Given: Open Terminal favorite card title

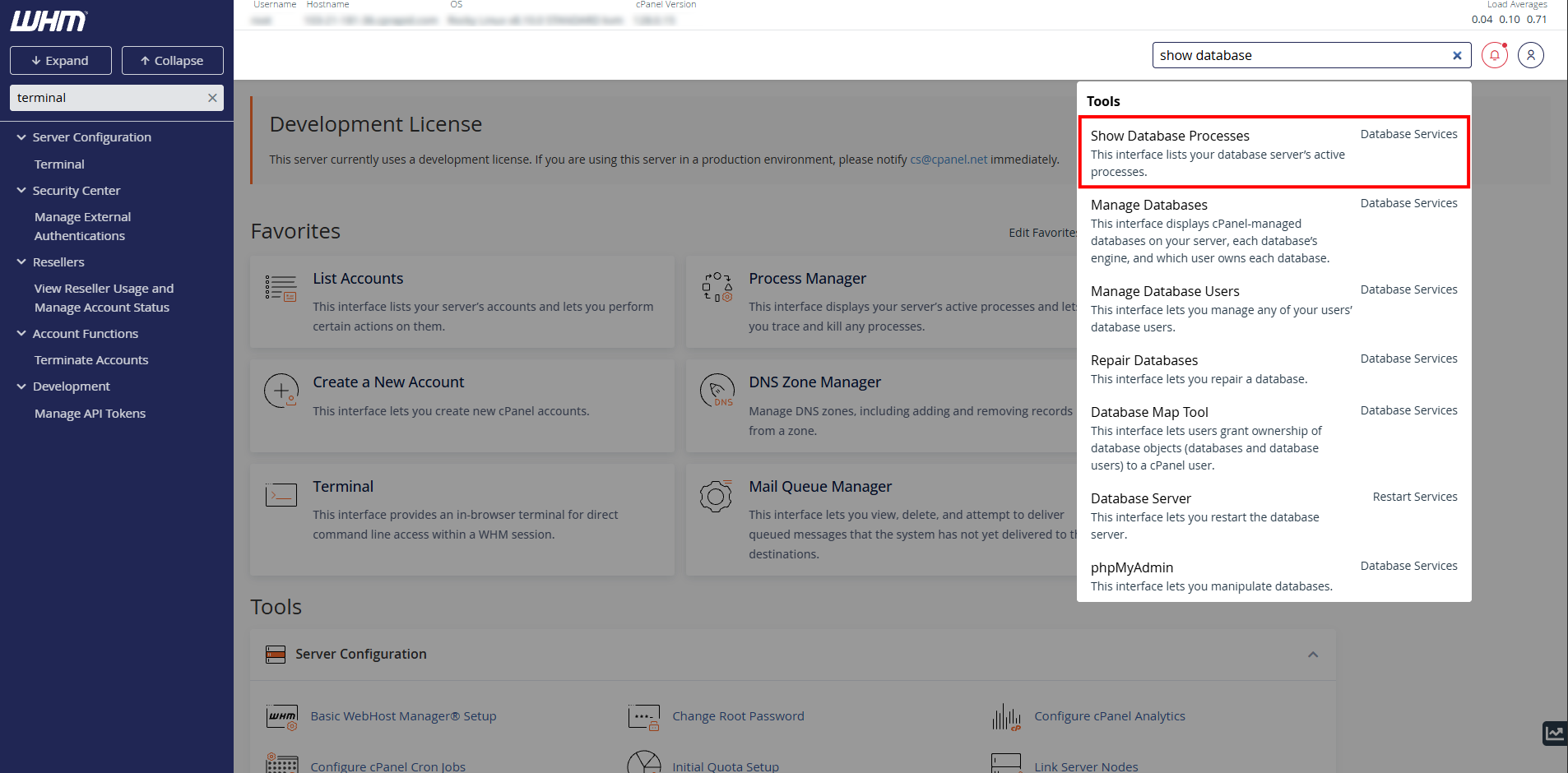Looking at the screenshot, I should (343, 487).
